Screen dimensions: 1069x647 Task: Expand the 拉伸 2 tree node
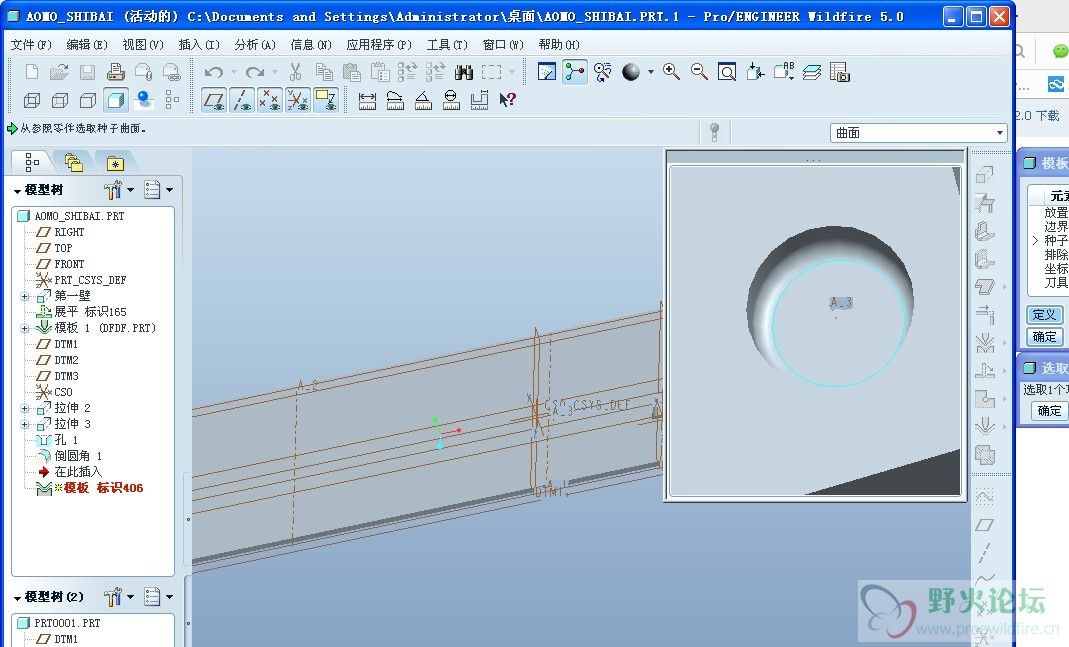pos(25,408)
